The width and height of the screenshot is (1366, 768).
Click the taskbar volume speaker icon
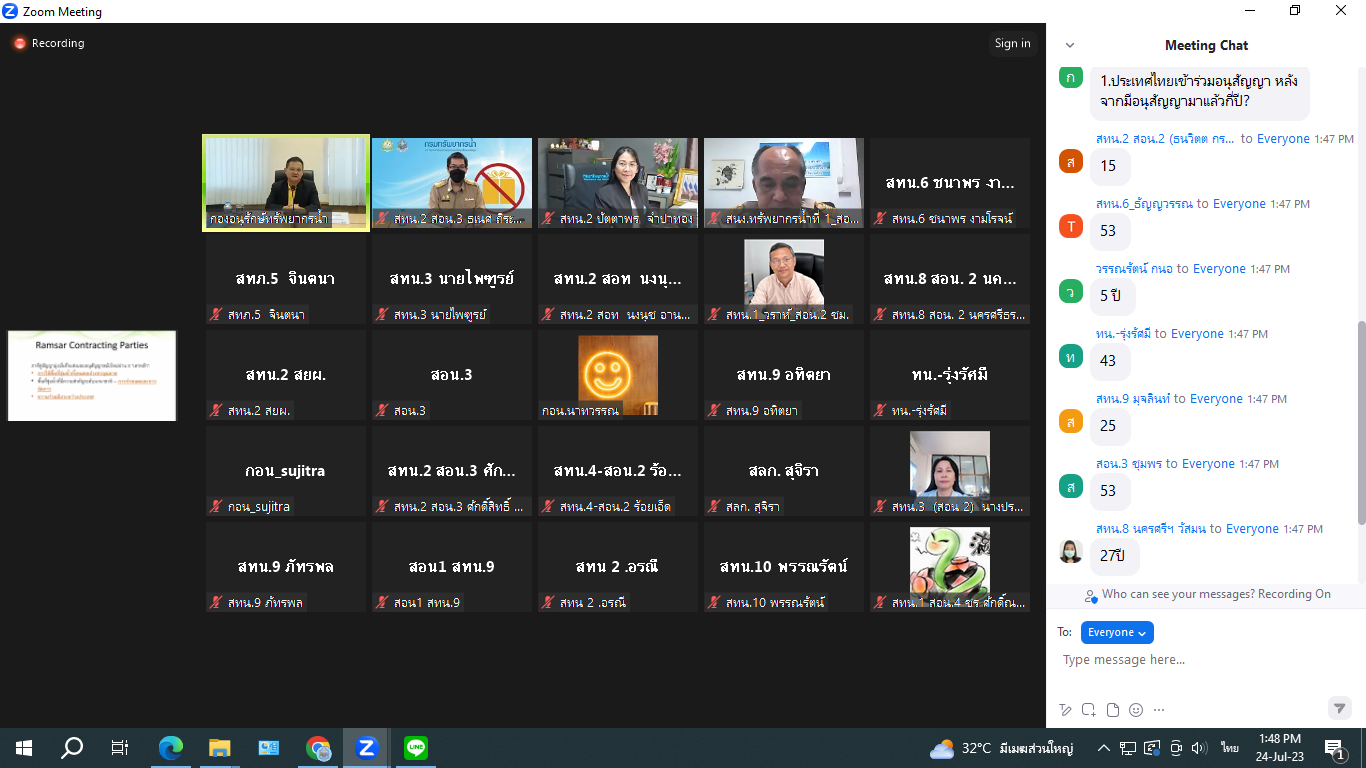point(1199,748)
